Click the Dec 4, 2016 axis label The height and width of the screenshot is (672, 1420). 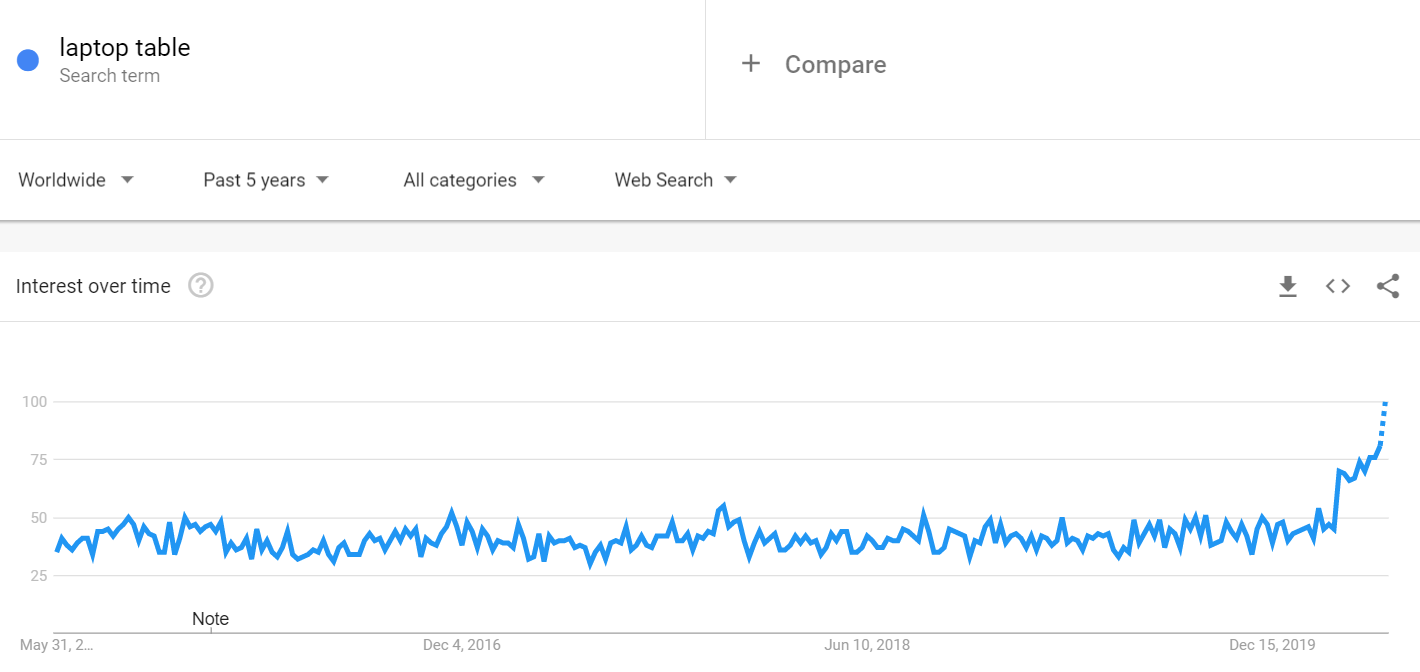click(x=462, y=645)
